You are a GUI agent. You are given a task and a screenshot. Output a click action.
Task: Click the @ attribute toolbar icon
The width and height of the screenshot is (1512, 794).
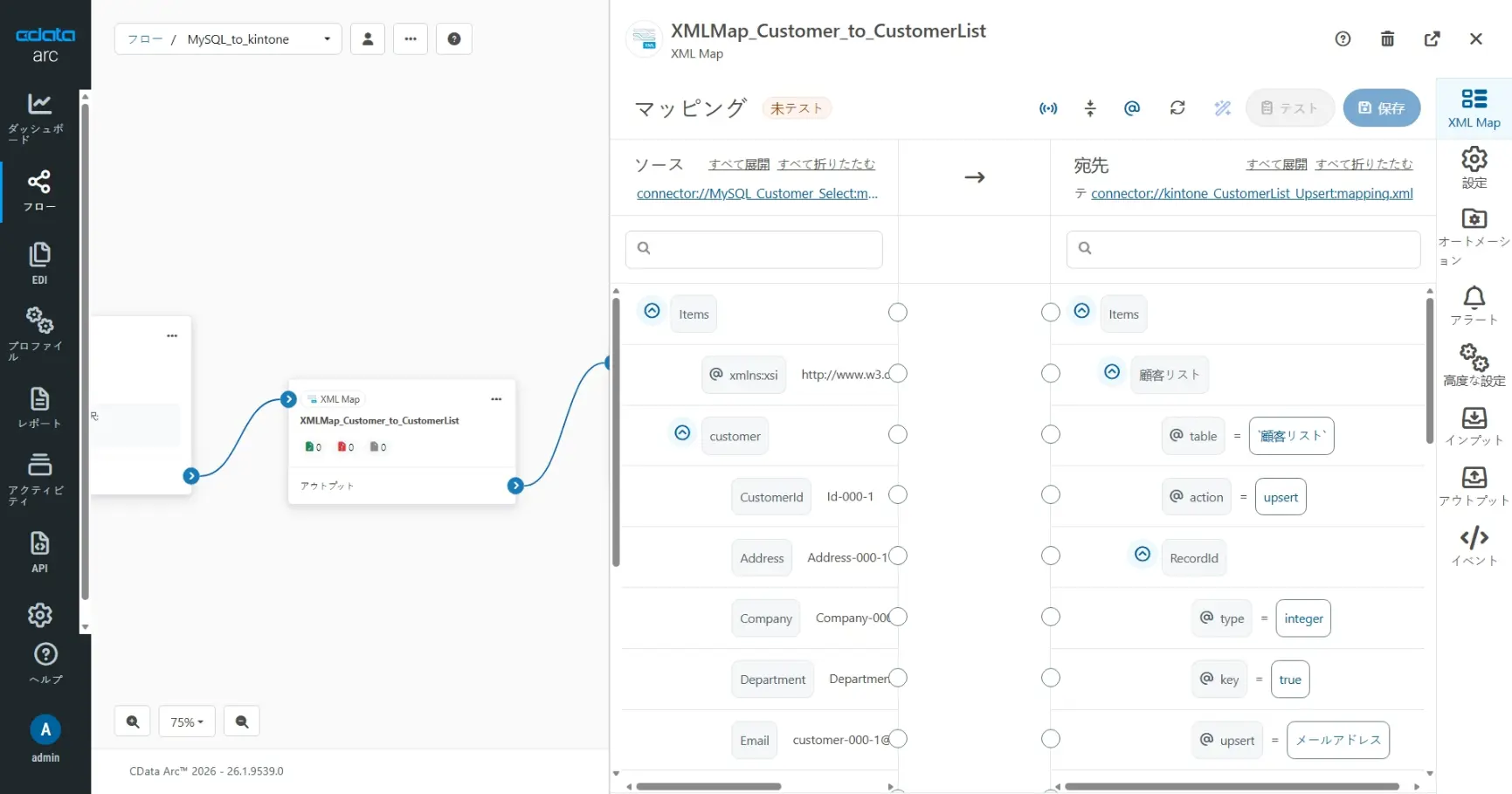tap(1132, 108)
